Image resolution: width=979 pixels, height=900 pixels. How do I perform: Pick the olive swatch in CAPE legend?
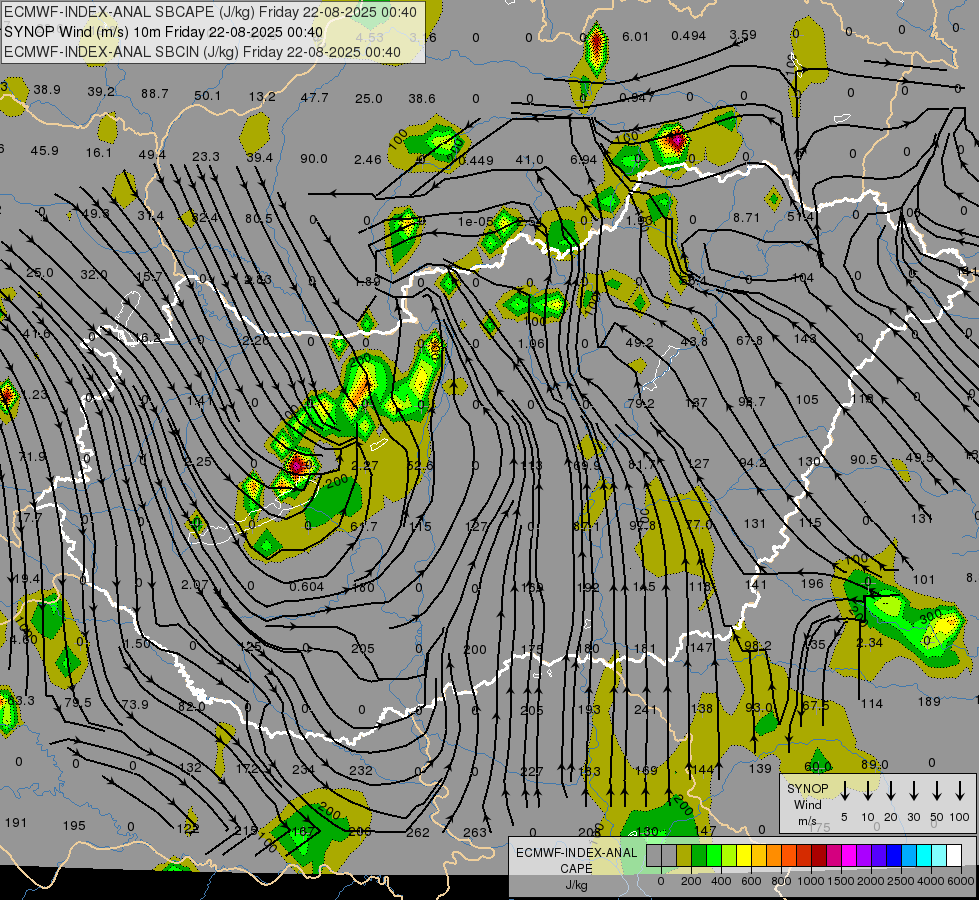coord(684,855)
